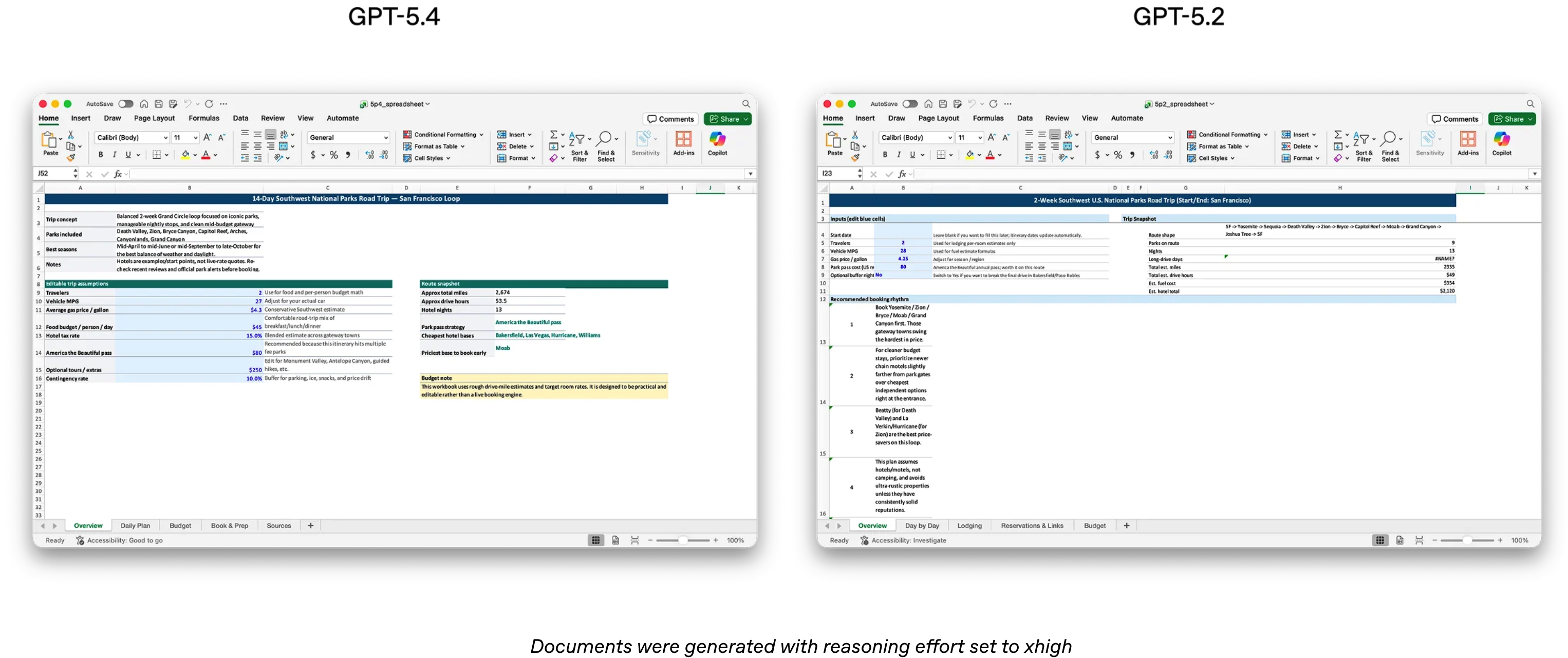This screenshot has height=658, width=1568.
Task: Open the Daily Plan sheet tab
Action: pyautogui.click(x=135, y=526)
